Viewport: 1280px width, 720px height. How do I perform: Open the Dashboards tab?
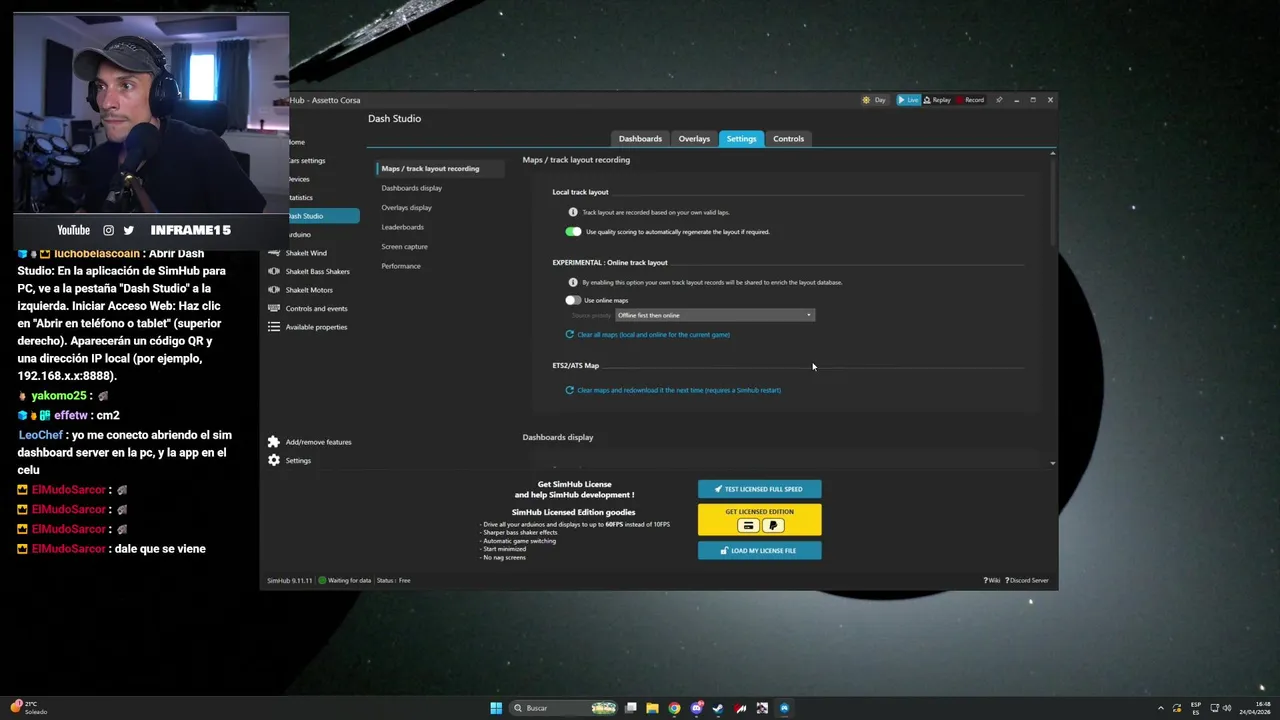point(640,139)
